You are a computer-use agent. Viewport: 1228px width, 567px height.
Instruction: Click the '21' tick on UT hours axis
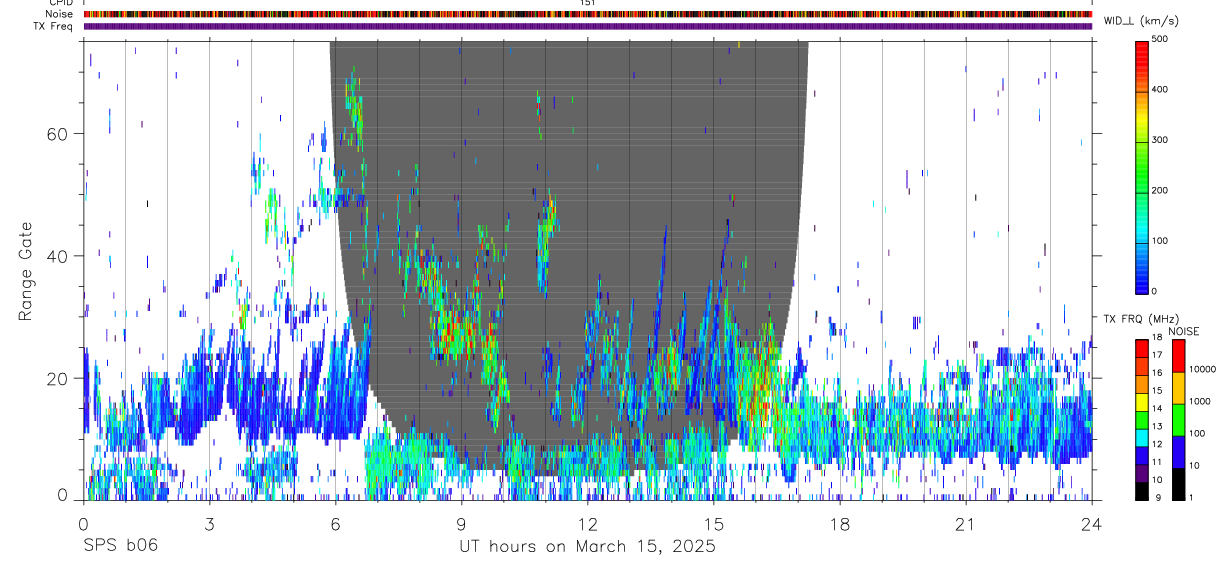[966, 523]
